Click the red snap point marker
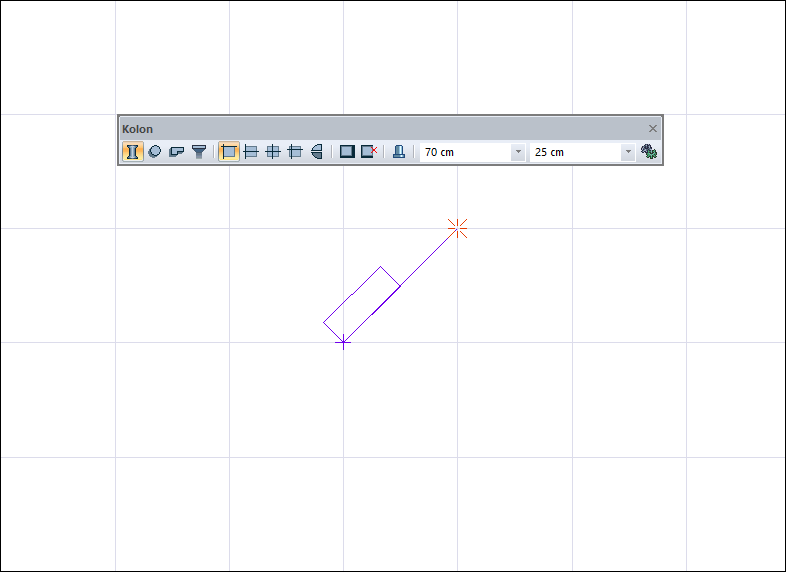 coord(457,228)
